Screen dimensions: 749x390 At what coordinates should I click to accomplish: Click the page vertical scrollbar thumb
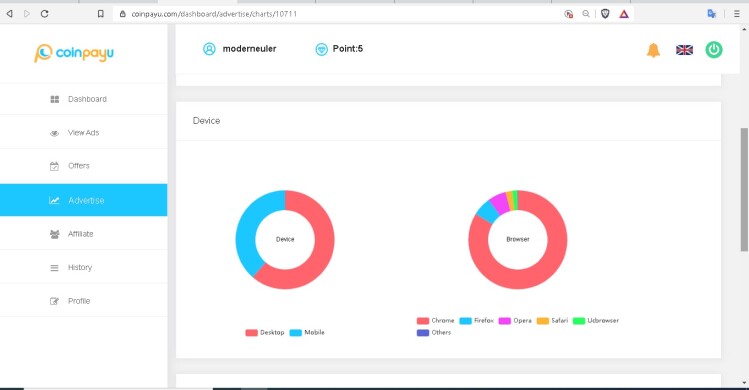[x=744, y=189]
